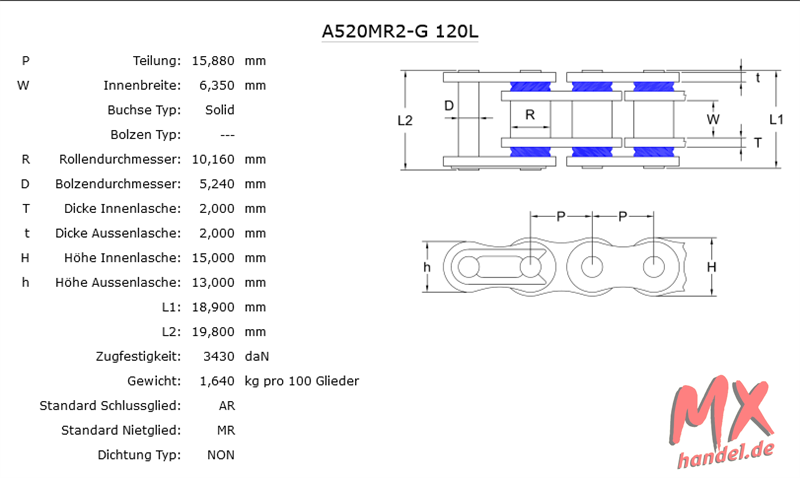This screenshot has width=800, height=478.
Task: Click the A520MR2-G 120L title
Action: (x=399, y=30)
